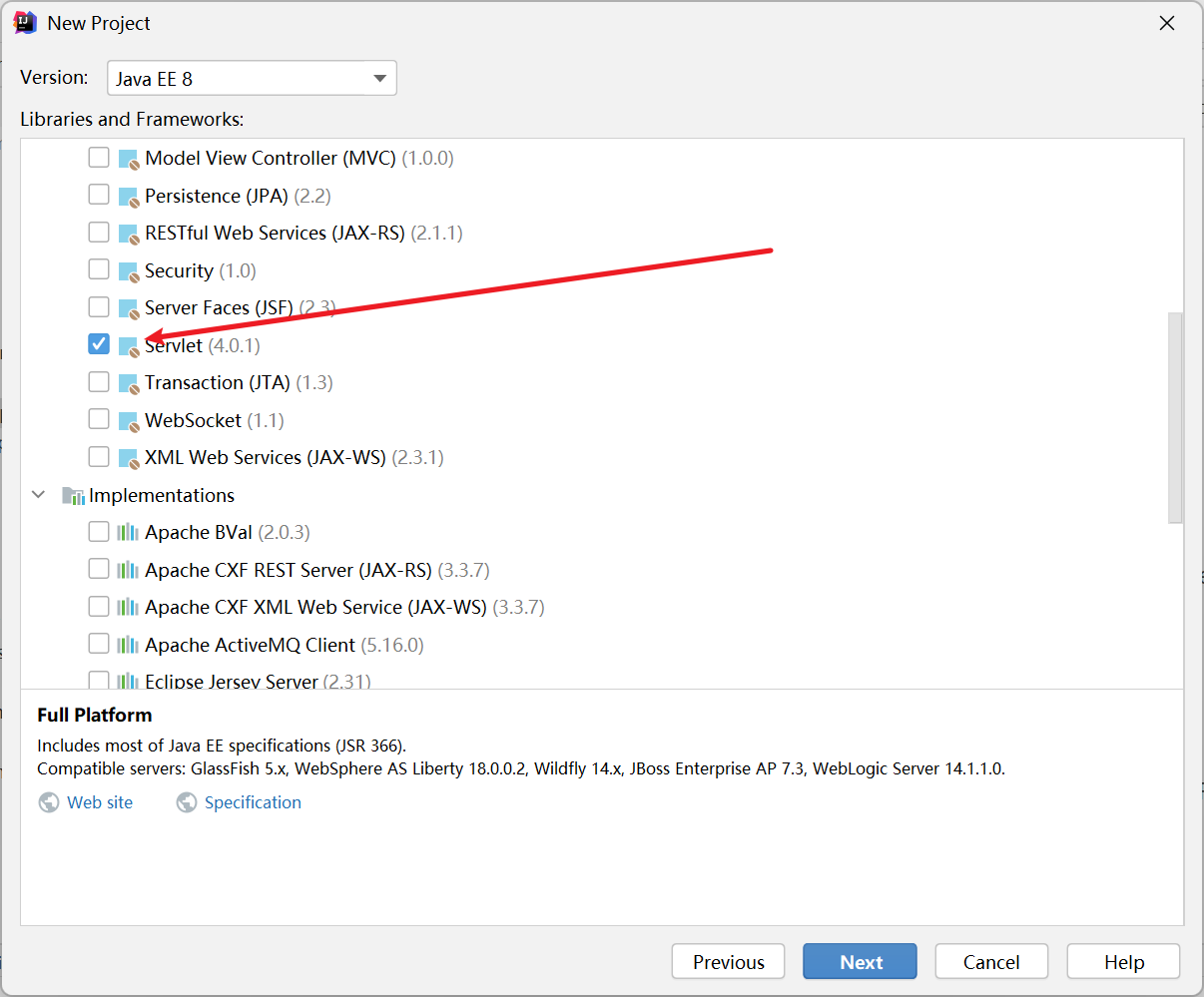Screen dimensions: 1204x997
Task: Check Apache CXF REST Server (JAX-RS) box
Action: pos(99,569)
